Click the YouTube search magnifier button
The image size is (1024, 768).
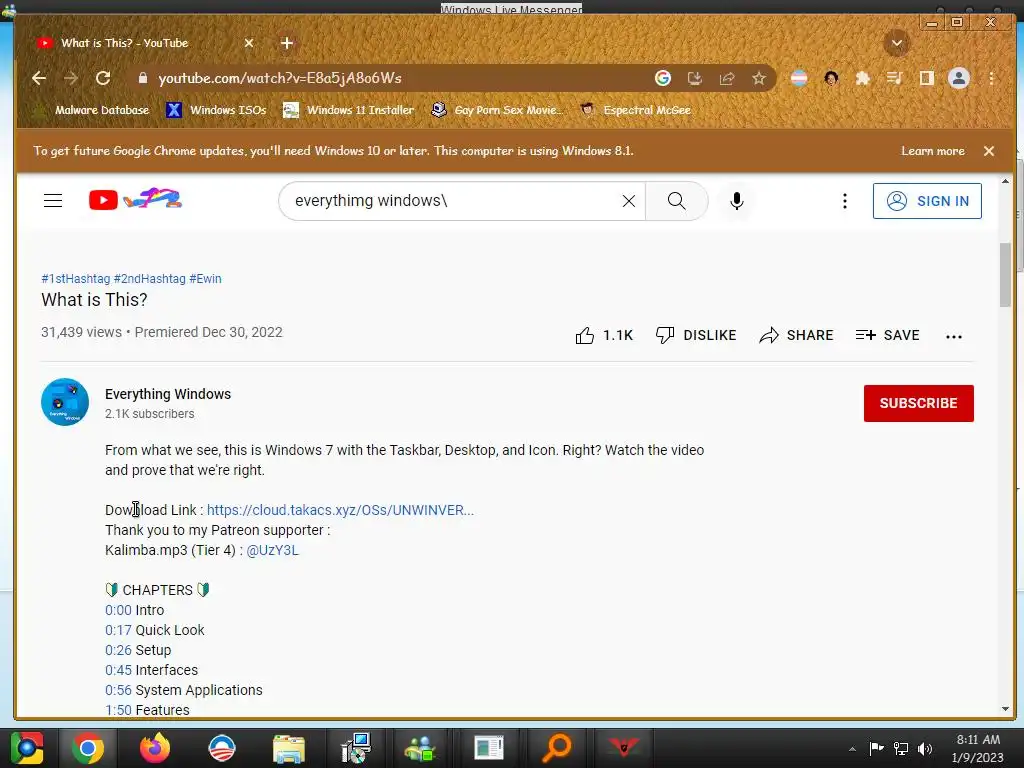[x=677, y=201]
